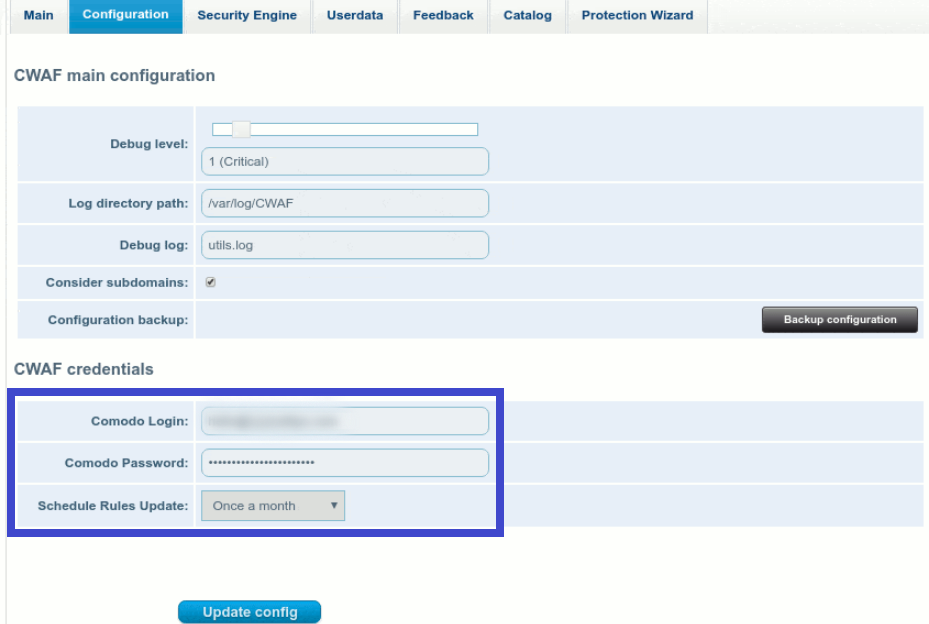Click the Log directory path label

pyautogui.click(x=128, y=203)
